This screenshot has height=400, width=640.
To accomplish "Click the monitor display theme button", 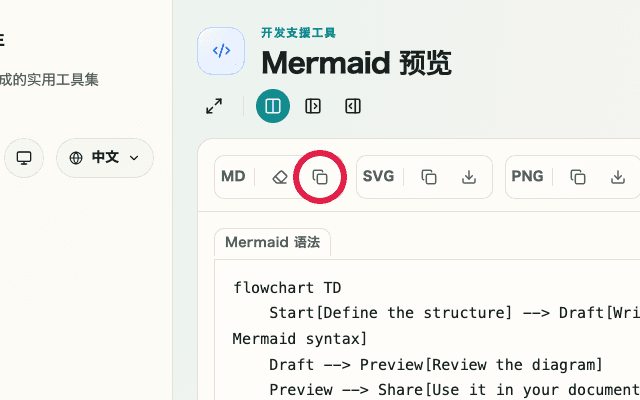I will tap(24, 158).
